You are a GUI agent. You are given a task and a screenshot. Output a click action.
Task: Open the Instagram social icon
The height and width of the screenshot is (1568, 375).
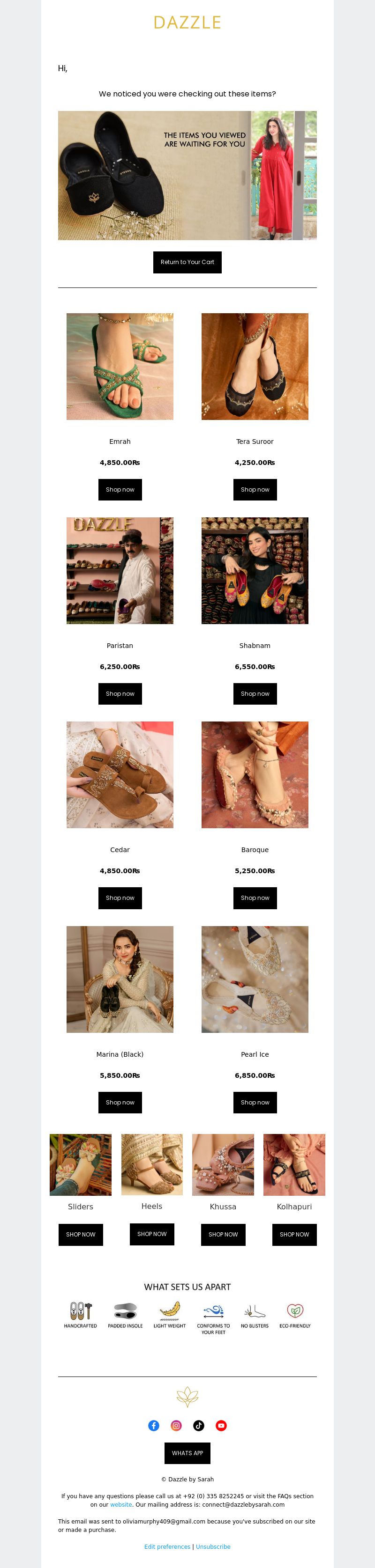(x=176, y=1425)
